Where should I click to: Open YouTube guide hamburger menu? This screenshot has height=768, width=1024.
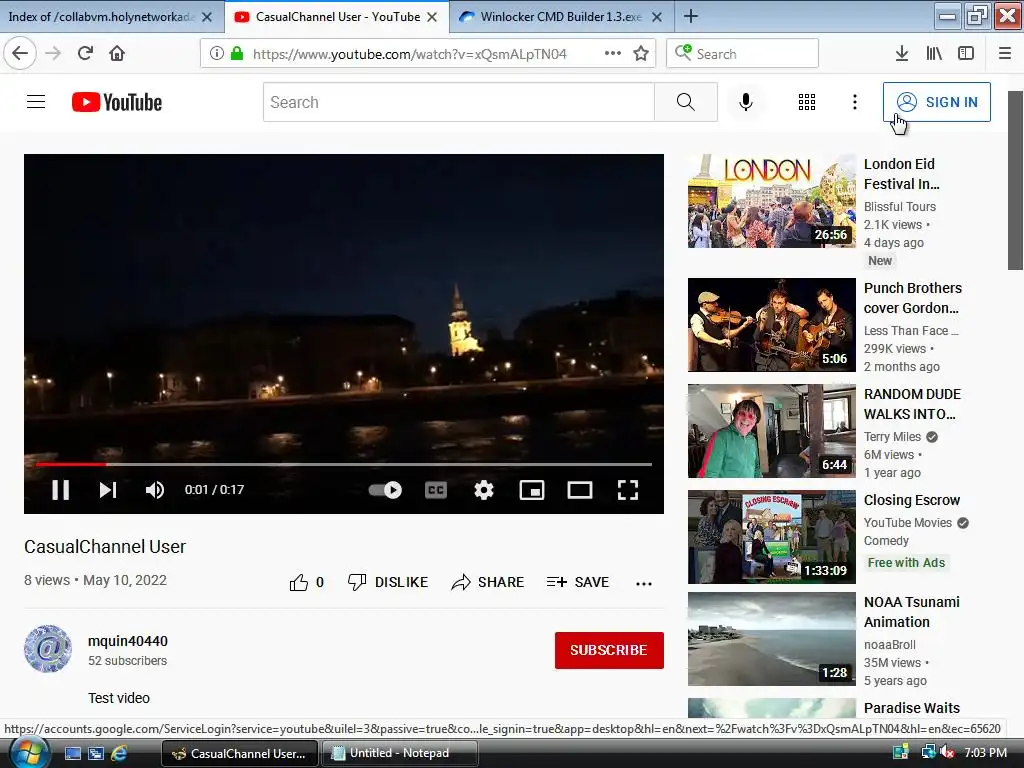(x=36, y=102)
